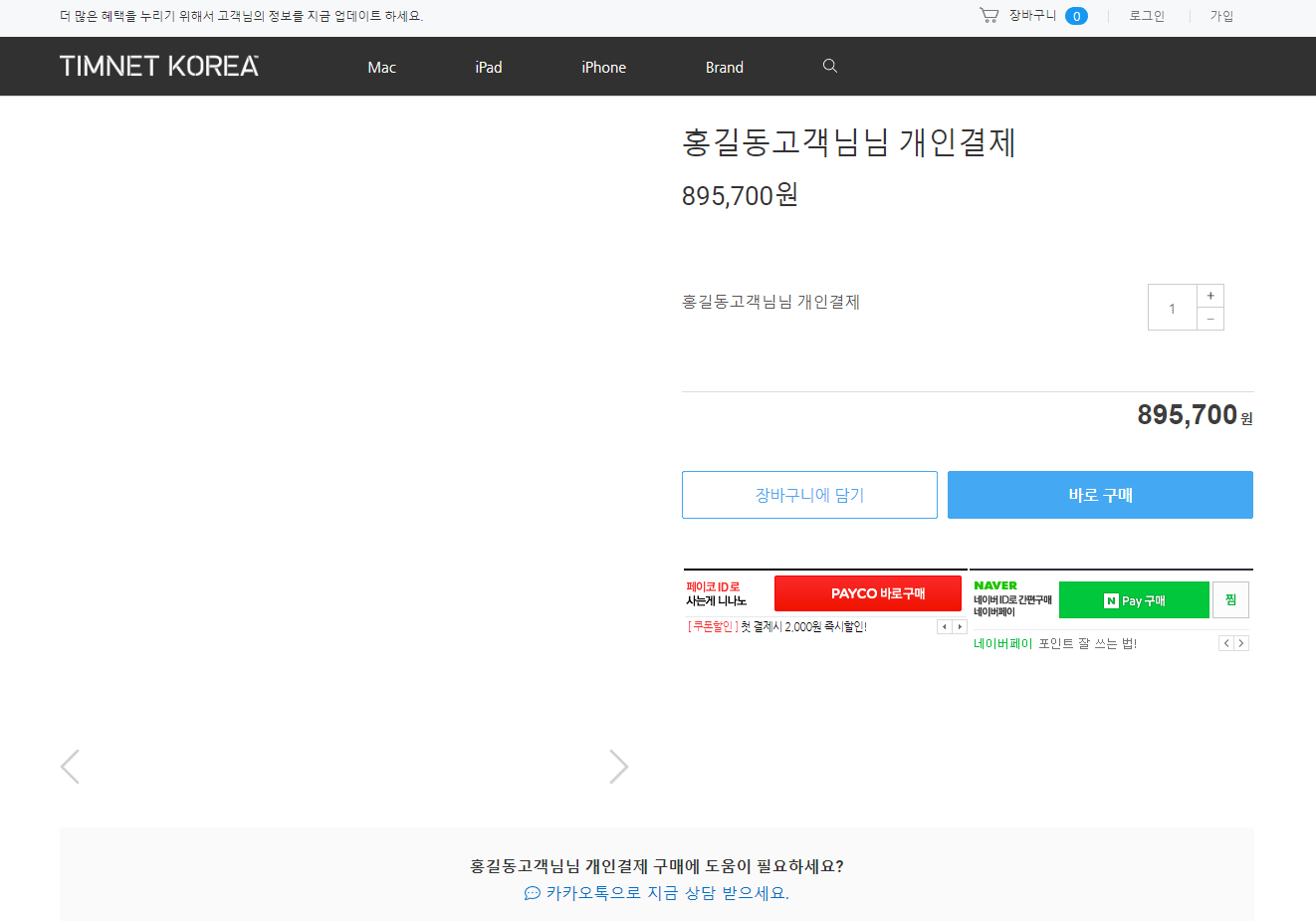1316x921 pixels.
Task: Click the 찜 wishlist button
Action: tap(1230, 599)
